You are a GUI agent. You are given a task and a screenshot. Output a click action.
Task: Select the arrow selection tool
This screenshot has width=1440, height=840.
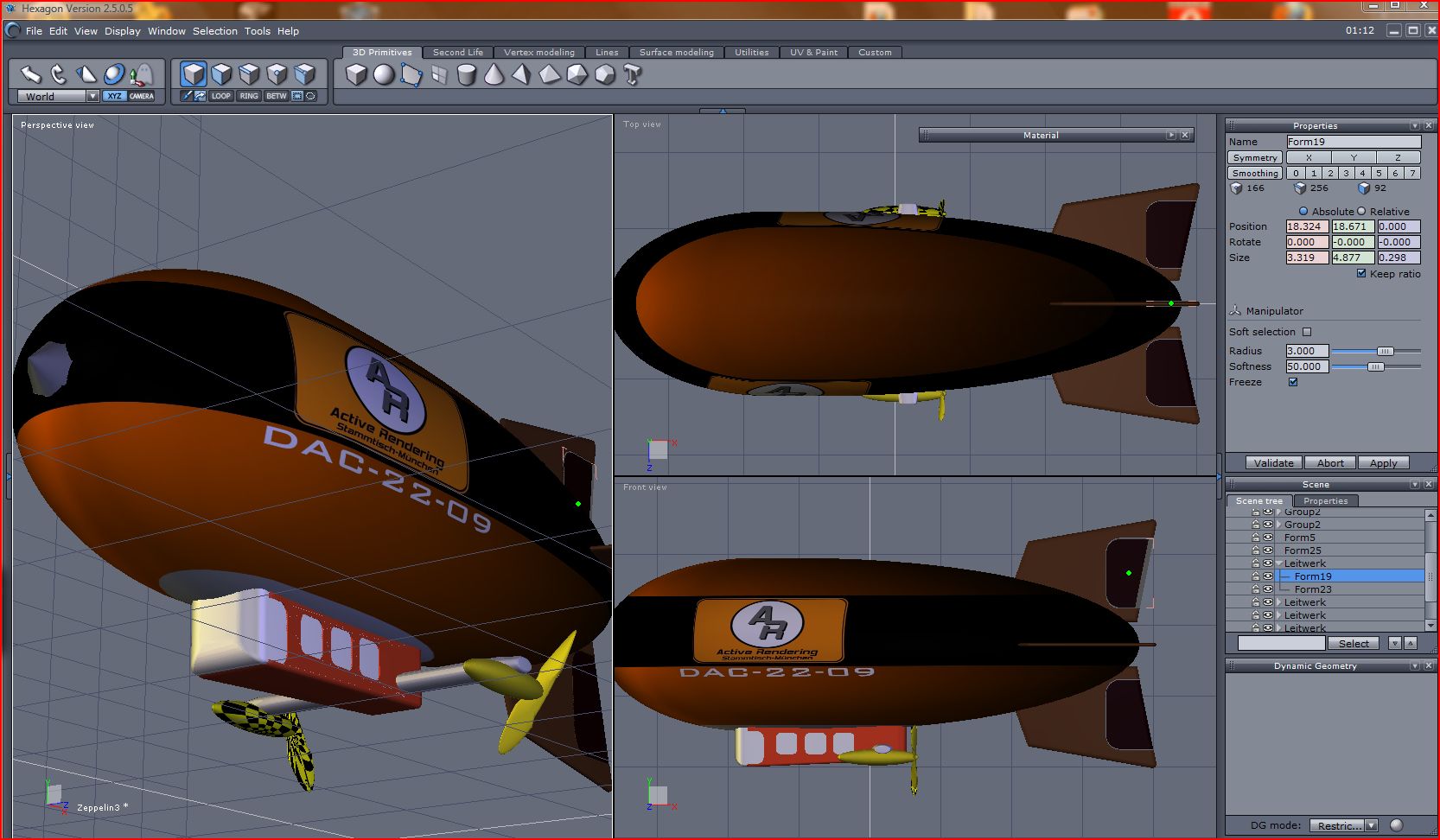[30, 74]
